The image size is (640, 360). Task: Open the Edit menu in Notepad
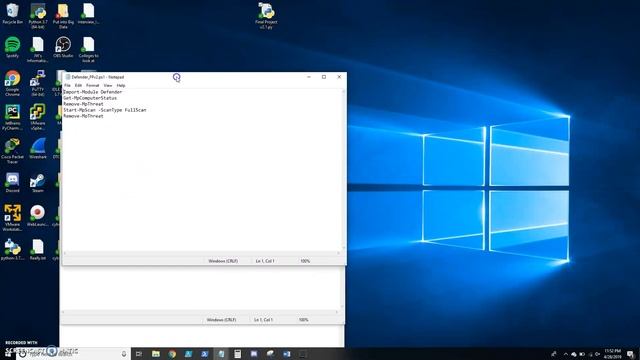pos(78,85)
